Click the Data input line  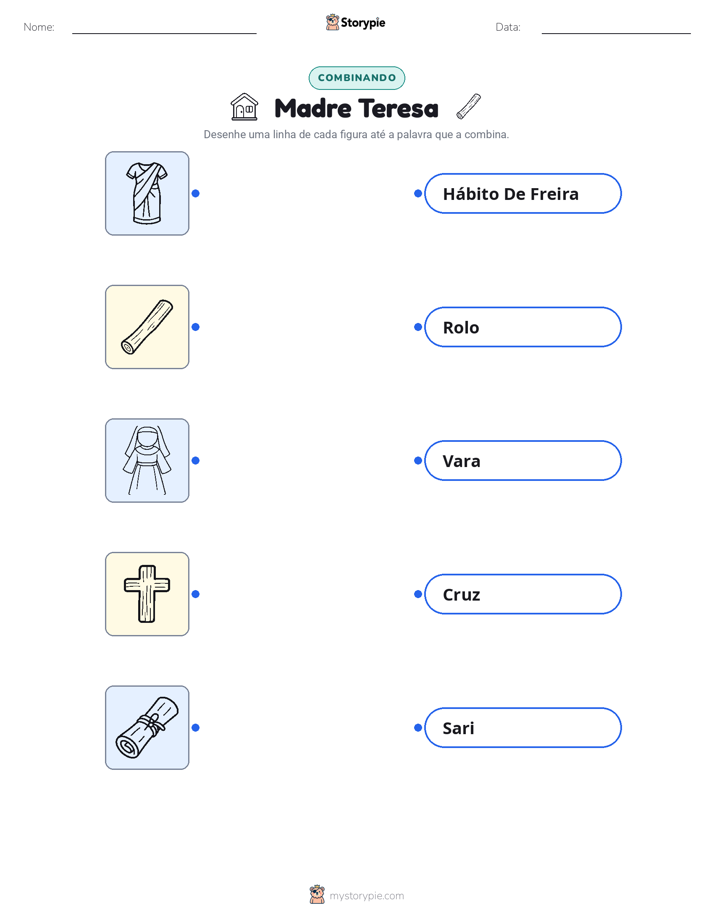point(616,28)
